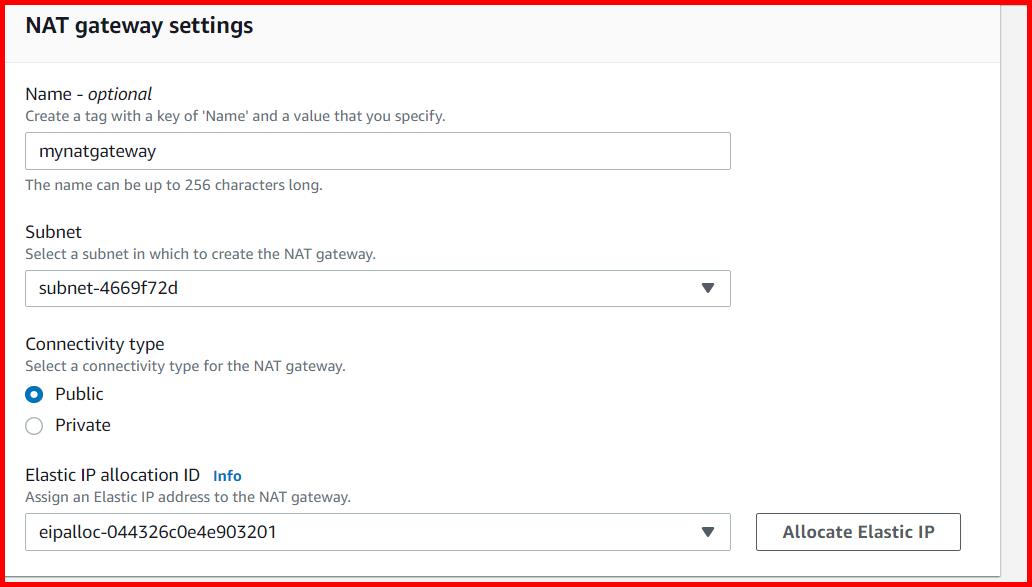Click the Allocate Elastic IP button
The image size is (1032, 587).
(857, 531)
